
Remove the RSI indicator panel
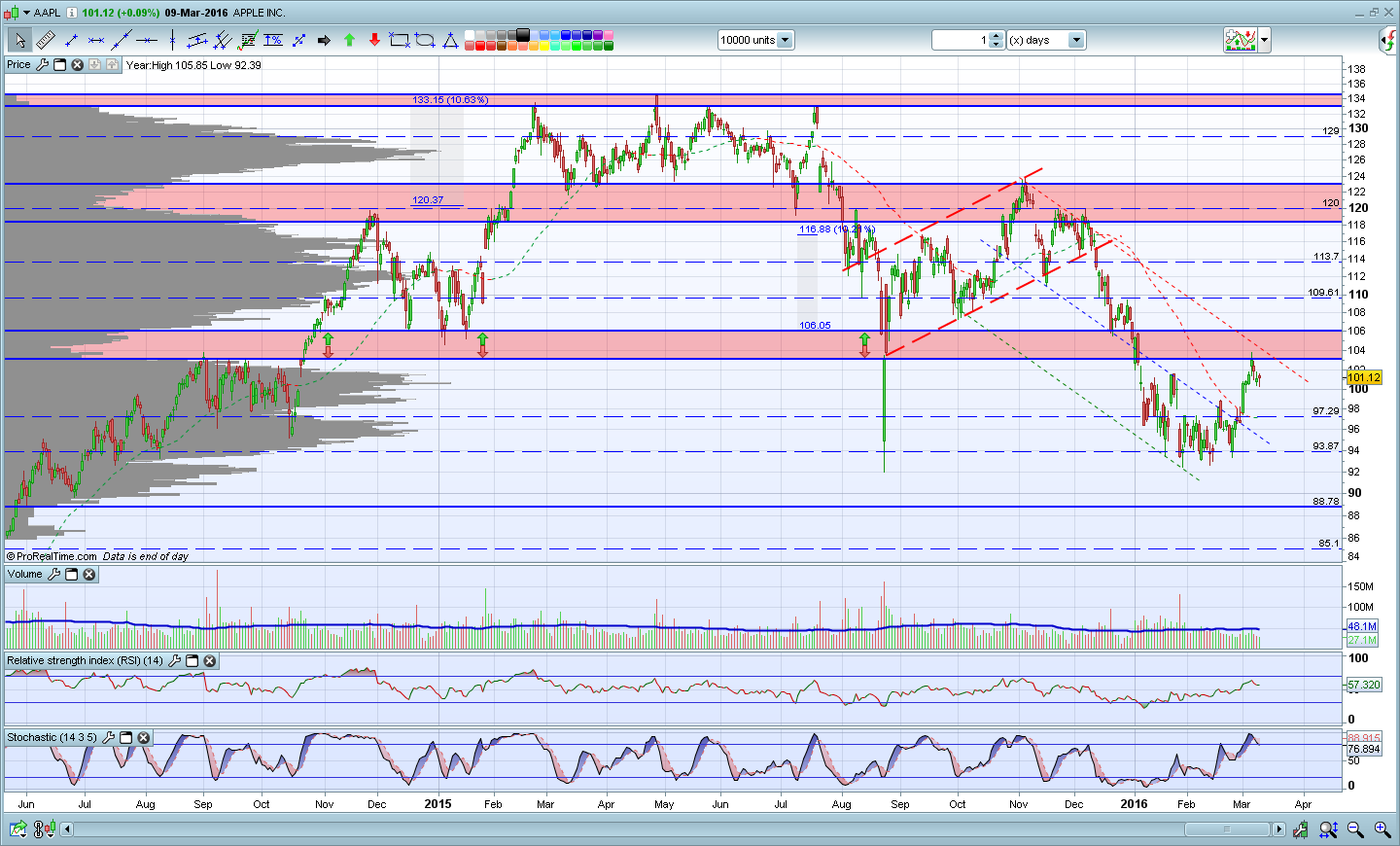click(x=209, y=661)
